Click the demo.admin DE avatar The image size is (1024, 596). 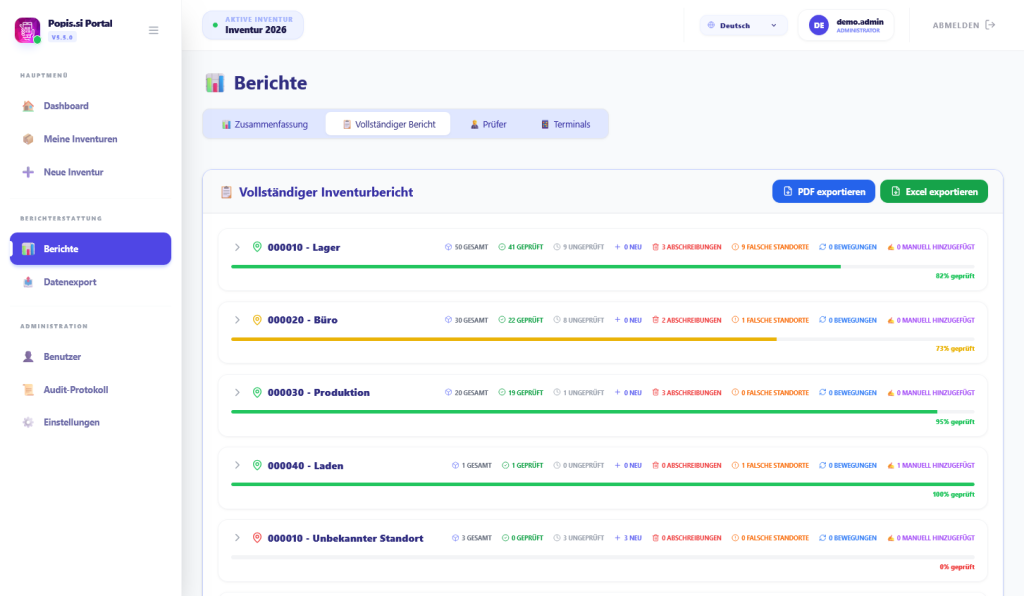click(x=818, y=25)
